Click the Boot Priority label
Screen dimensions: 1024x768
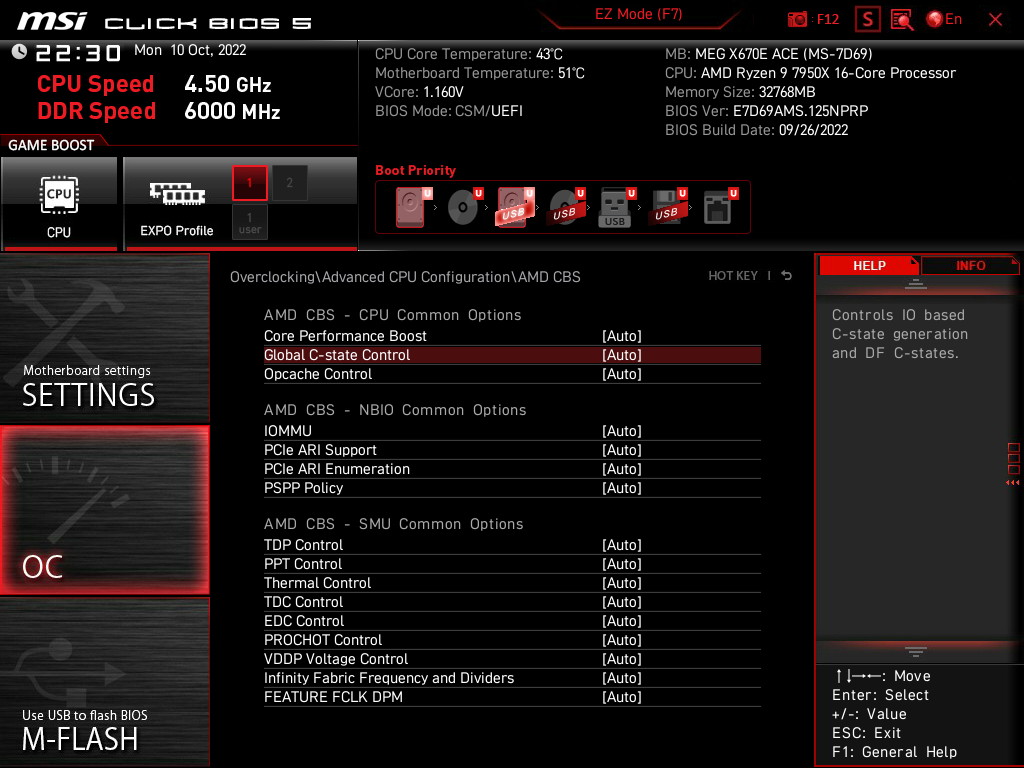point(415,170)
